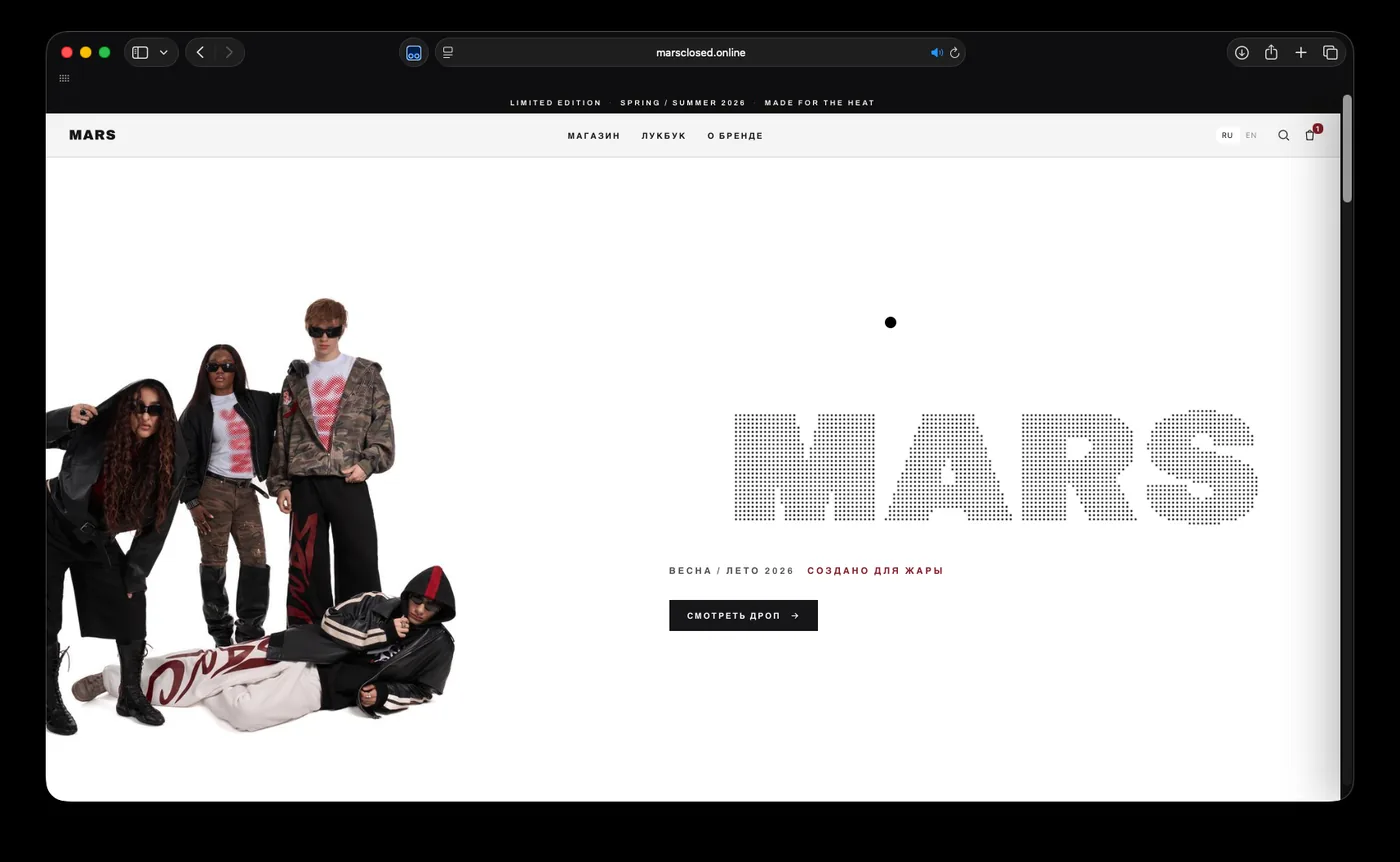Click the СМОТРЕТЬ ДРОП button
Image resolution: width=1400 pixels, height=862 pixels.
point(743,615)
